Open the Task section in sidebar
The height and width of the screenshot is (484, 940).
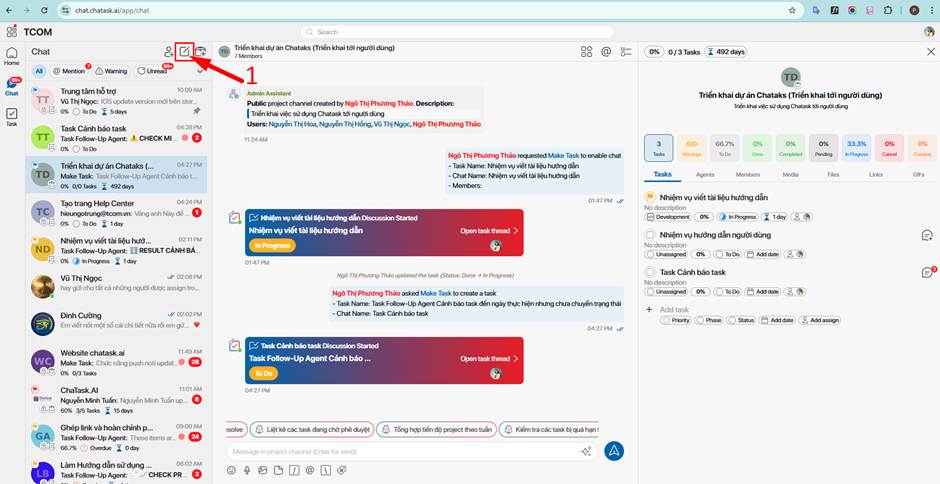[x=11, y=117]
